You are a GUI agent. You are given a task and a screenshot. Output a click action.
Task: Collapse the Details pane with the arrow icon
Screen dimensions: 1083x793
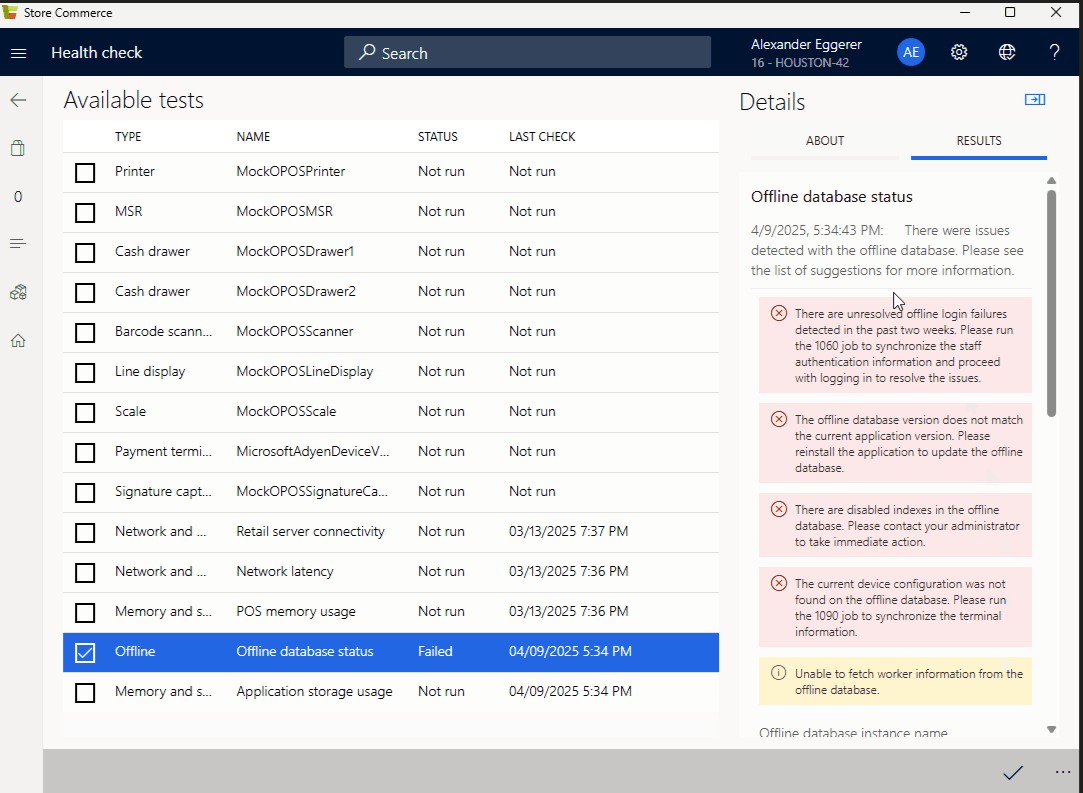(1035, 99)
